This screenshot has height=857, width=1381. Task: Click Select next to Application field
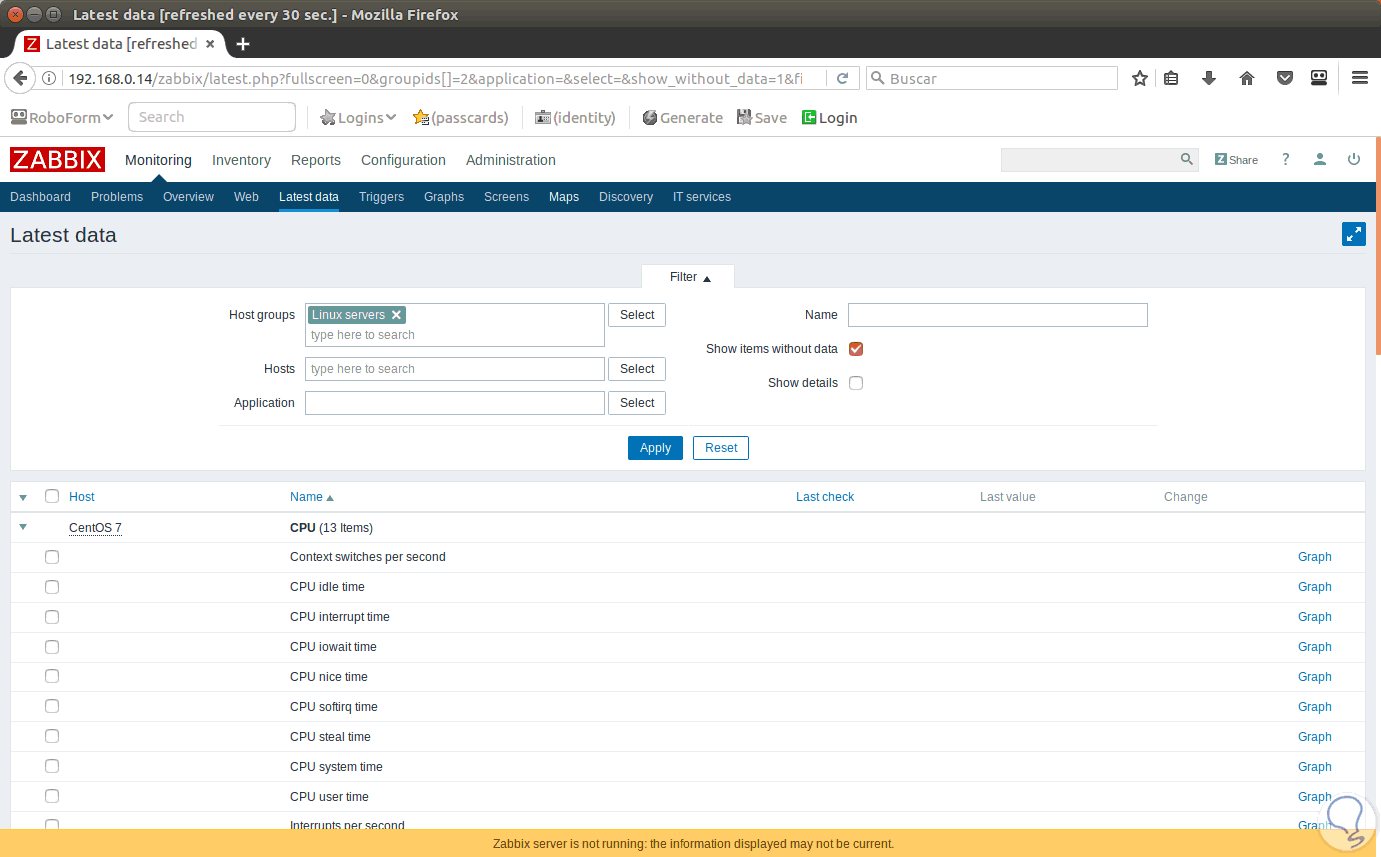click(x=637, y=403)
